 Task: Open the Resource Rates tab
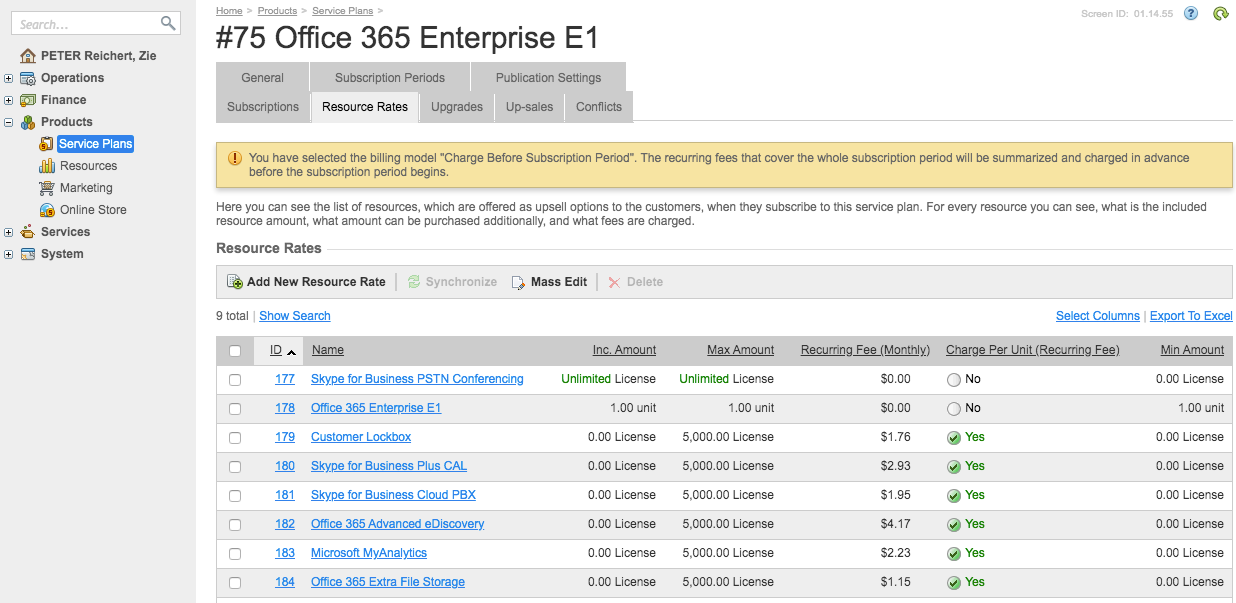[365, 107]
